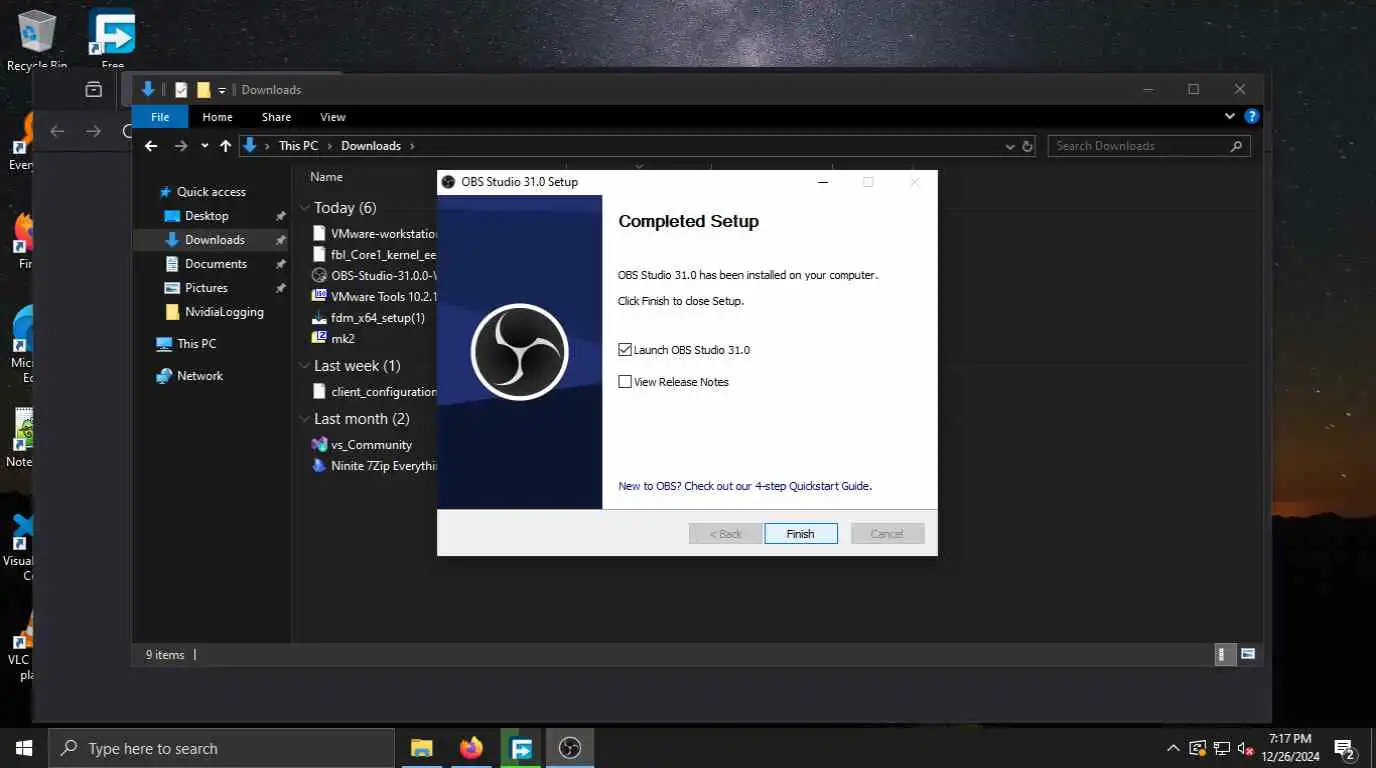This screenshot has width=1376, height=768.
Task: Sort by the Name column header
Action: coord(326,177)
